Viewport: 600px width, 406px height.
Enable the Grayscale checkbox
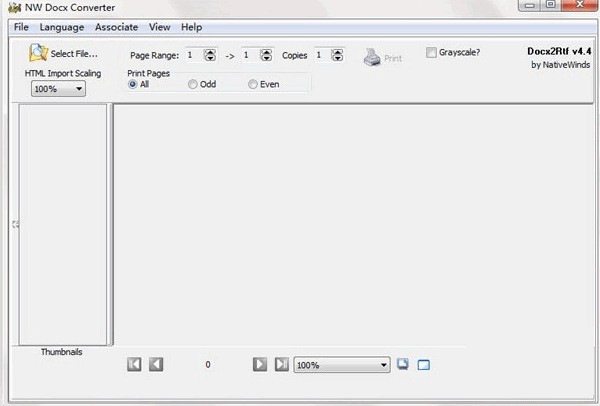[431, 52]
